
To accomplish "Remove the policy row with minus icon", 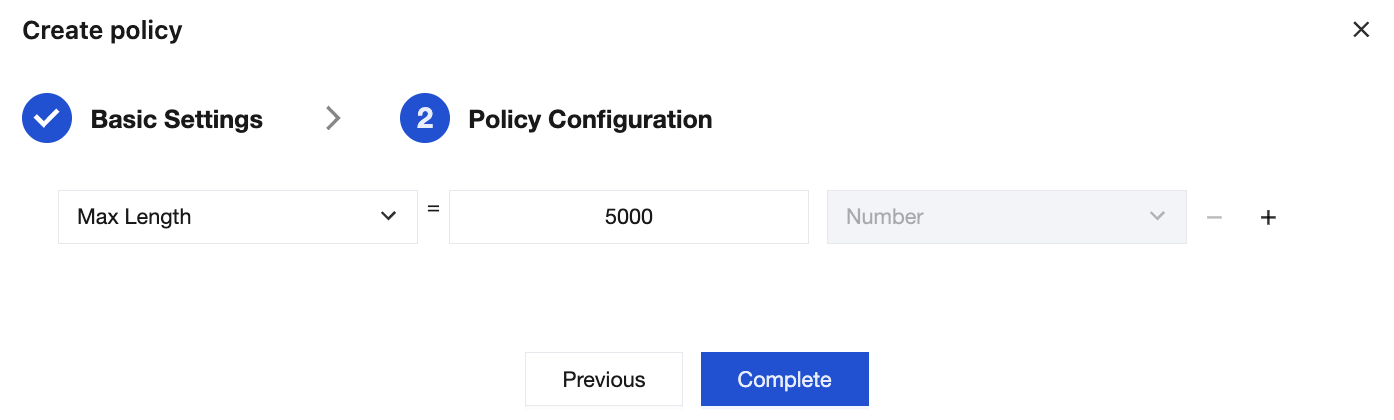I will (x=1214, y=217).
